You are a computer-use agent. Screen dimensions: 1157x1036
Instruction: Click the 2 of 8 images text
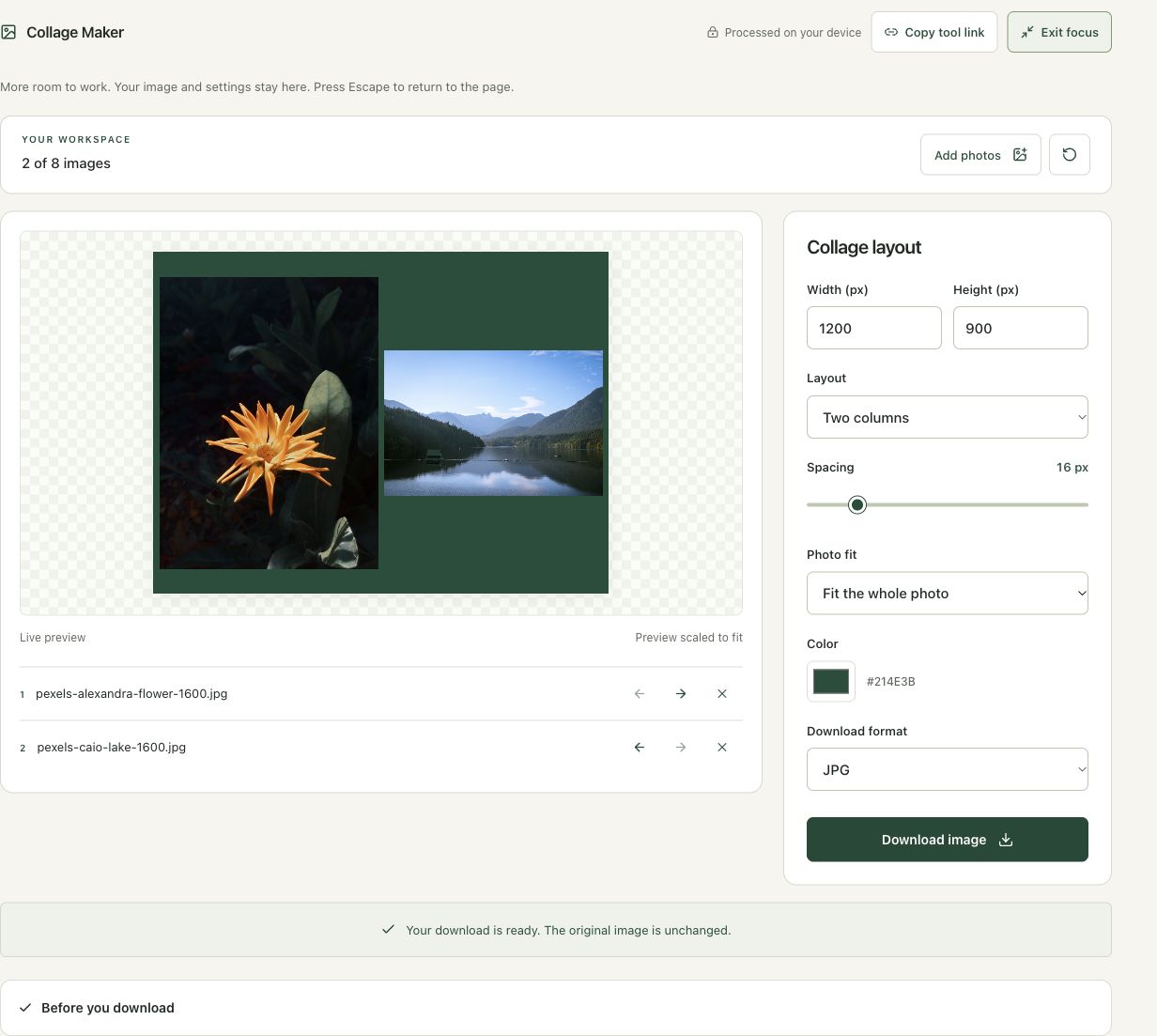pyautogui.click(x=66, y=163)
